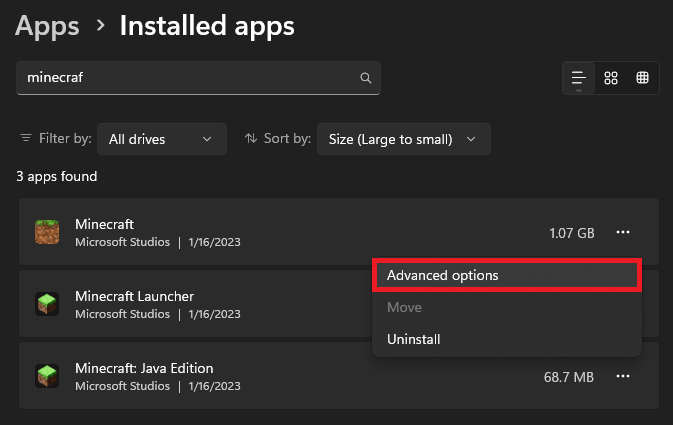Select the Minecraft Launcher app name
This screenshot has height=425, width=673.
click(x=134, y=296)
